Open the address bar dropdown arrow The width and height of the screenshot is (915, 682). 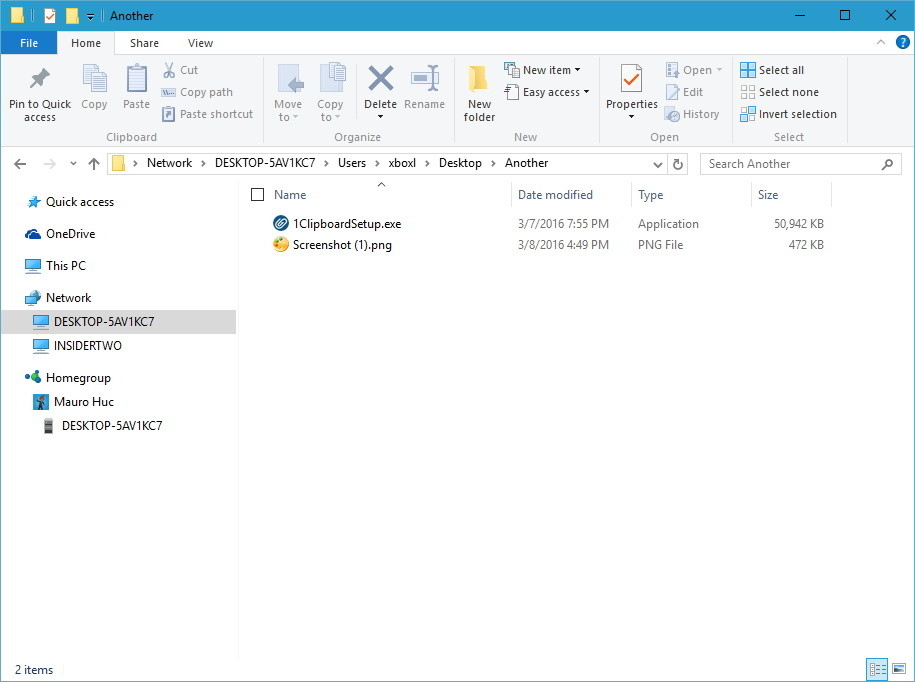pyautogui.click(x=657, y=163)
